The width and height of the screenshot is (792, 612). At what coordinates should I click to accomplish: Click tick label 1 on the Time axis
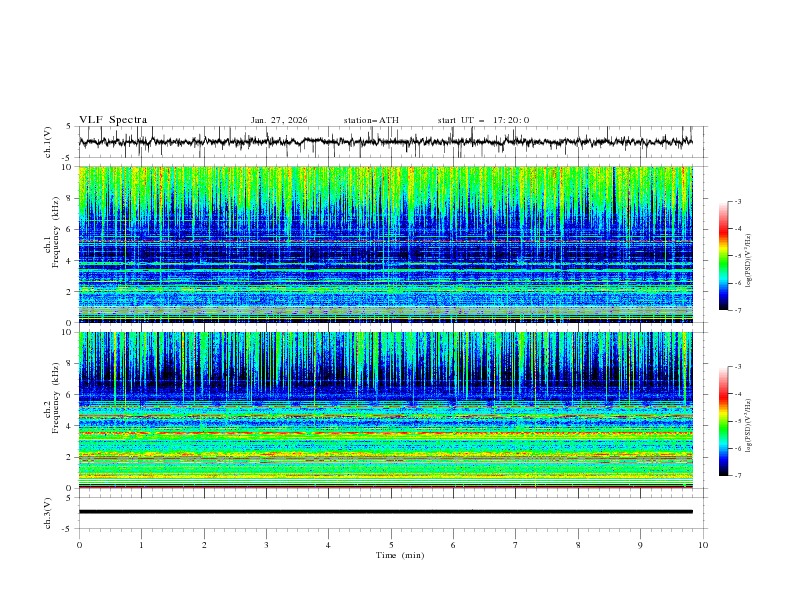pos(141,545)
